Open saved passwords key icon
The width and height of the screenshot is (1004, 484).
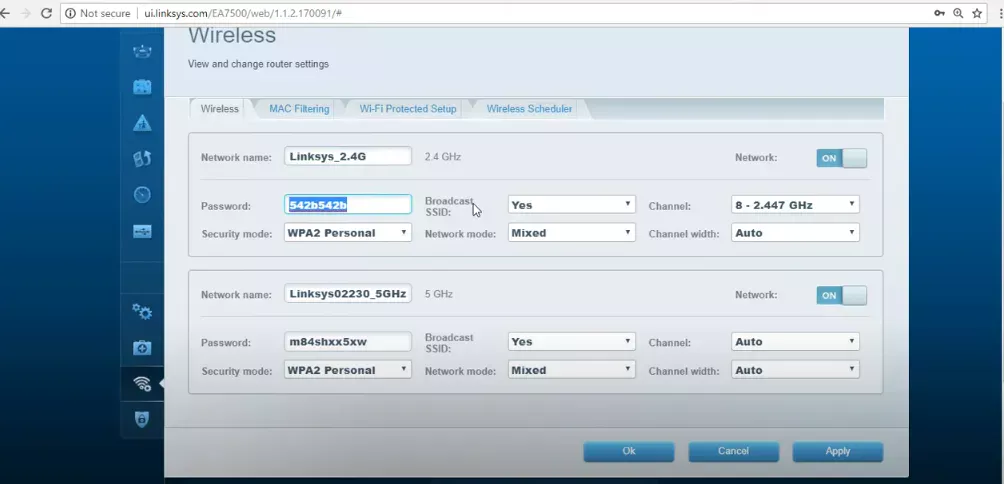939,13
